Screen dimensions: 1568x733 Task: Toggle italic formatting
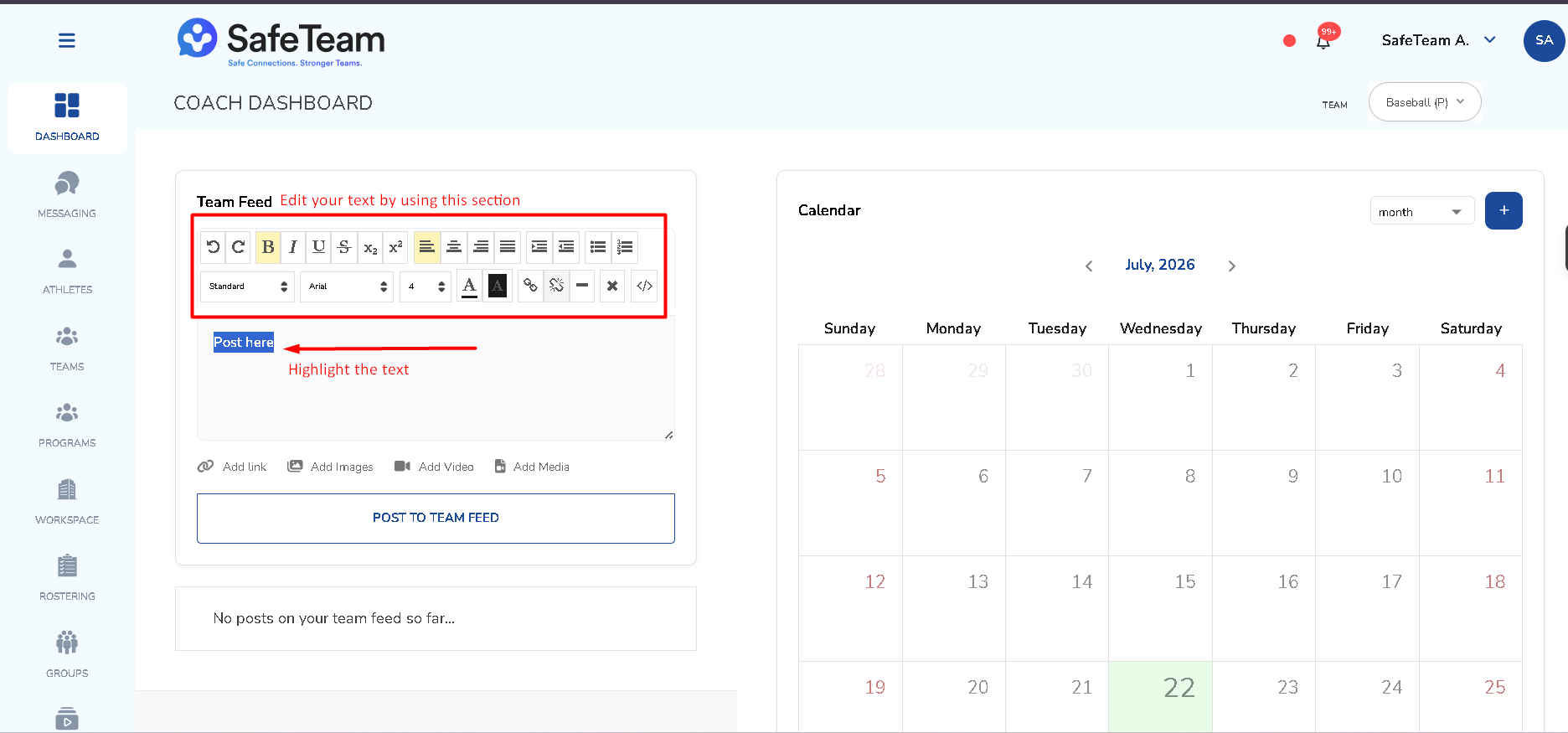point(293,246)
